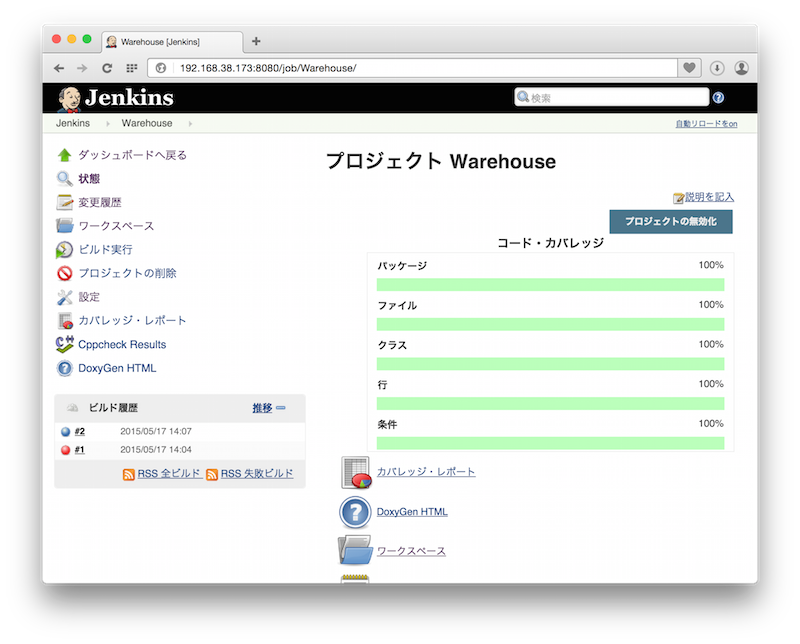This screenshot has height=644, width=800.
Task: Click the build execution clock icon
Action: pos(65,250)
